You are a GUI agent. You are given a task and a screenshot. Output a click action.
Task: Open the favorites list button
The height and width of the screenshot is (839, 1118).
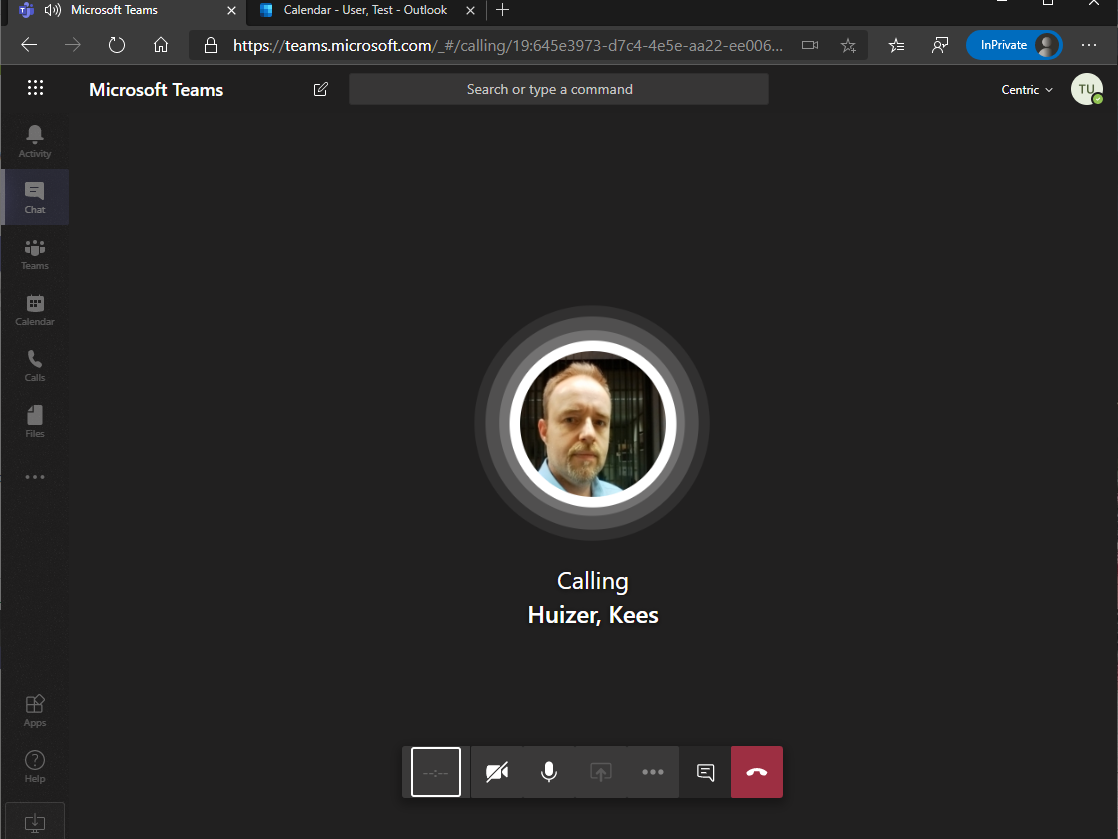pos(896,46)
